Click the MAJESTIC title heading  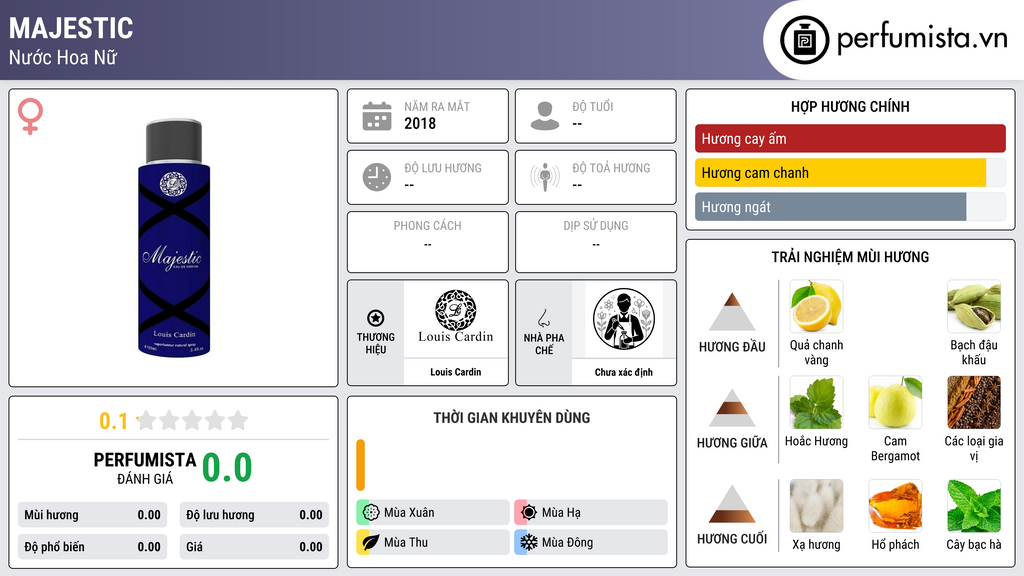click(71, 28)
